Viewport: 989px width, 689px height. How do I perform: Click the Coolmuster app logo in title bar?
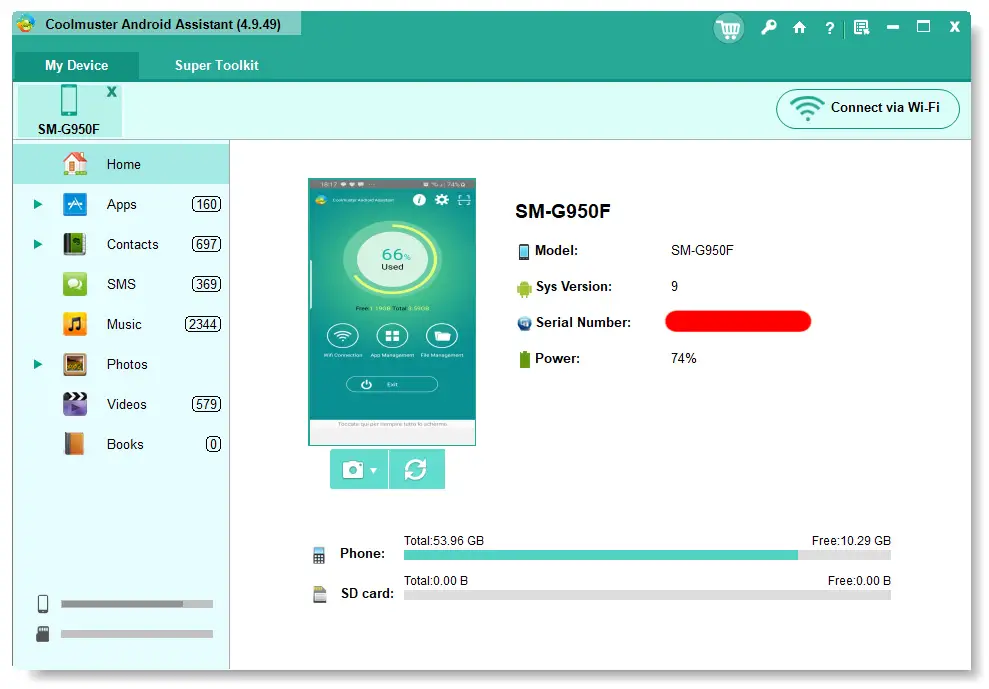26,24
